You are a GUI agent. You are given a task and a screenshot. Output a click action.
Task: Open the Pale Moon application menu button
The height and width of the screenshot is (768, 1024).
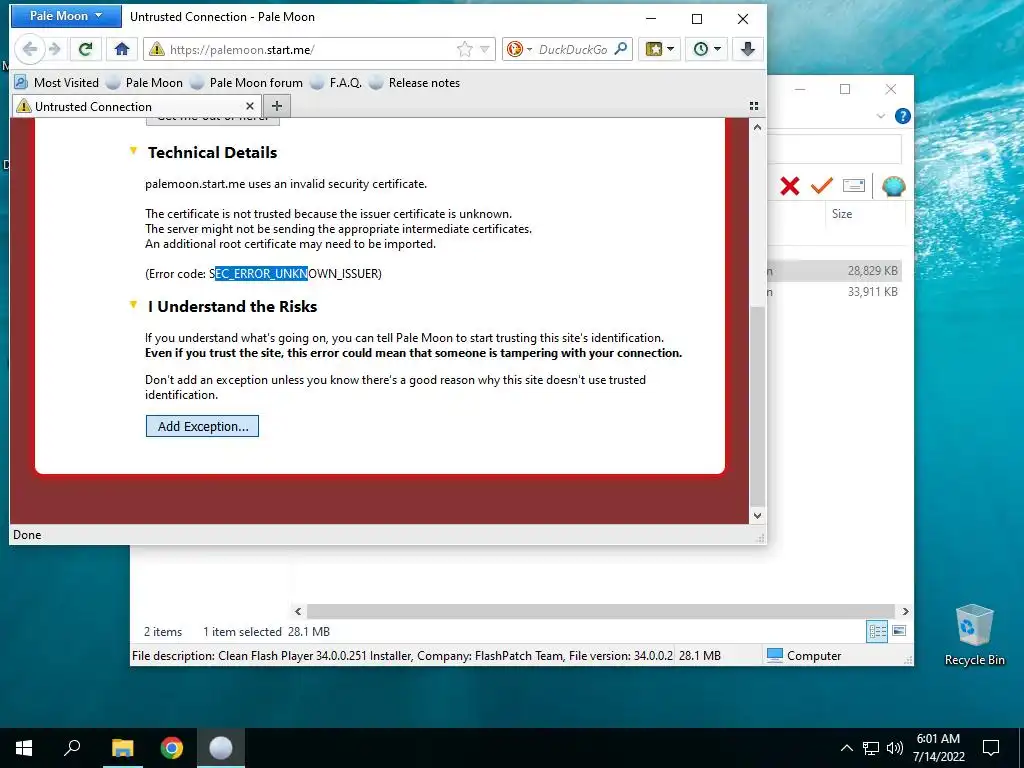[66, 16]
